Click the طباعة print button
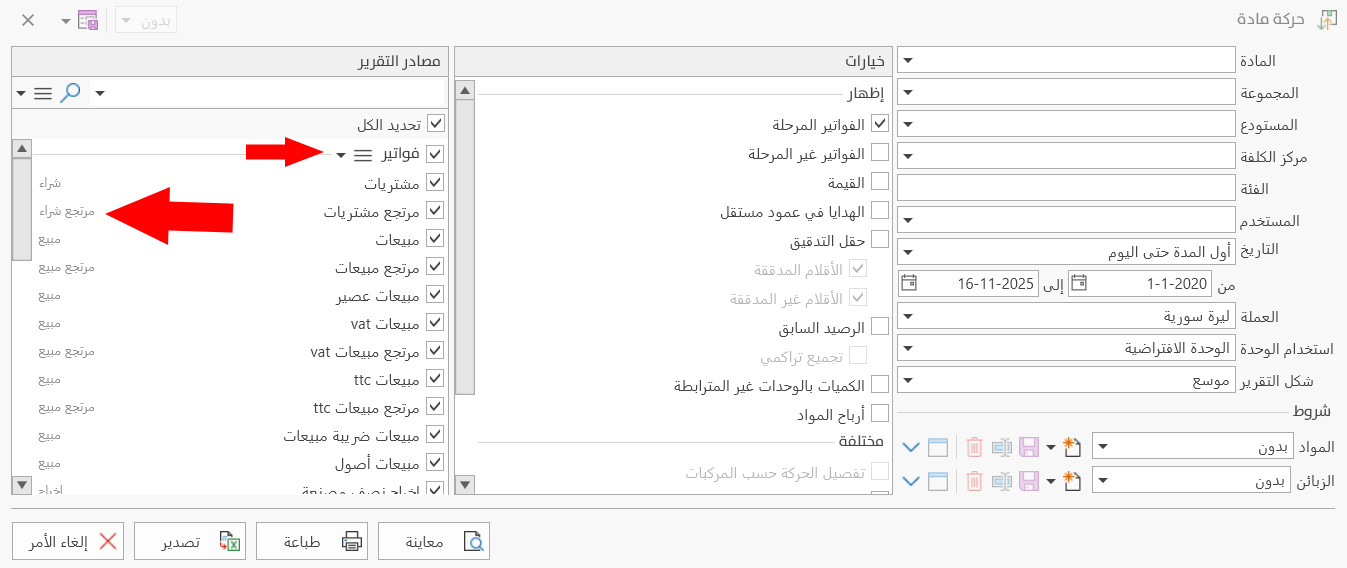This screenshot has width=1347, height=568. tap(312, 542)
